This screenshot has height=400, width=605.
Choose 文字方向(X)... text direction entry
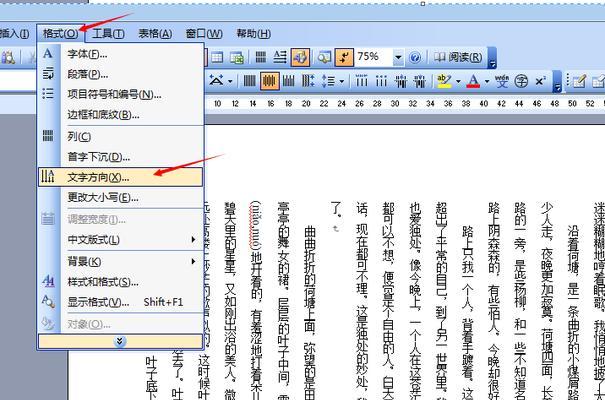point(120,177)
